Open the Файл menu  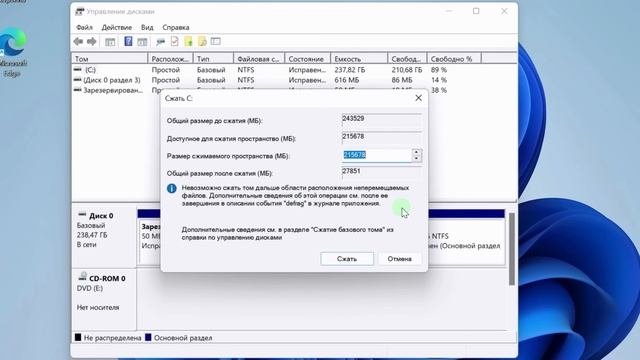point(84,27)
